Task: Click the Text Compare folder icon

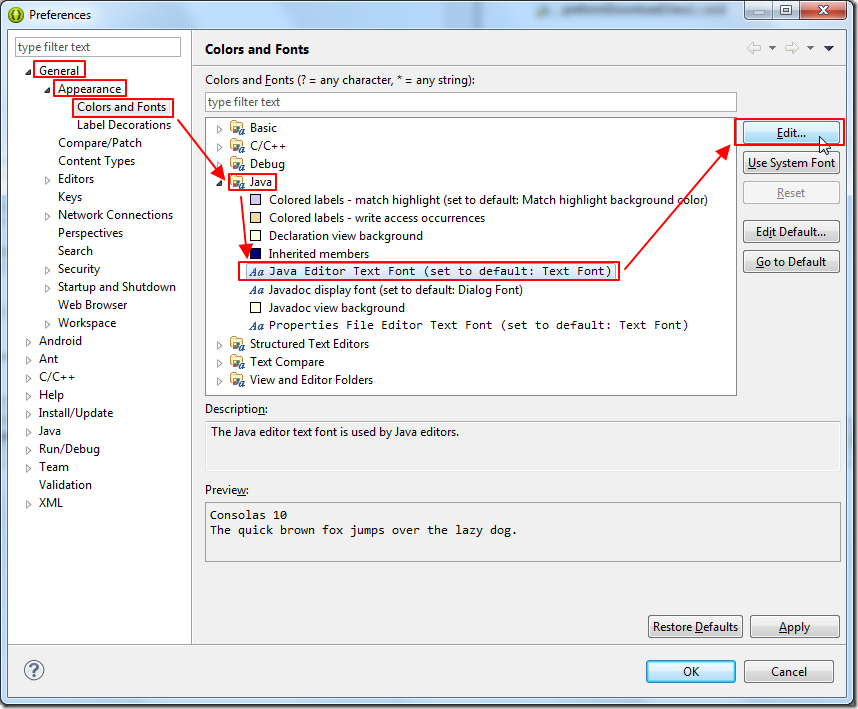Action: pos(237,362)
